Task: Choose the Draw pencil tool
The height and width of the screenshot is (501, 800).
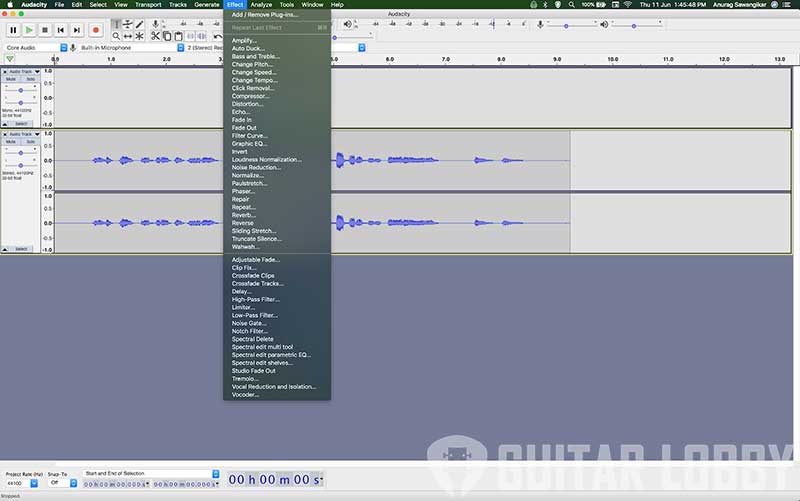Action: click(139, 24)
